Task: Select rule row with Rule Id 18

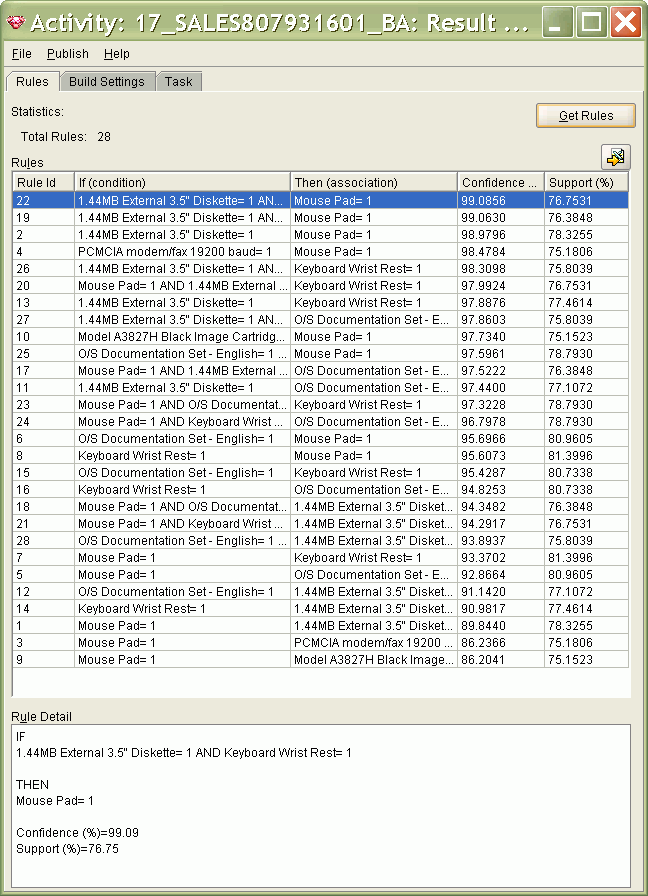Action: coord(320,507)
